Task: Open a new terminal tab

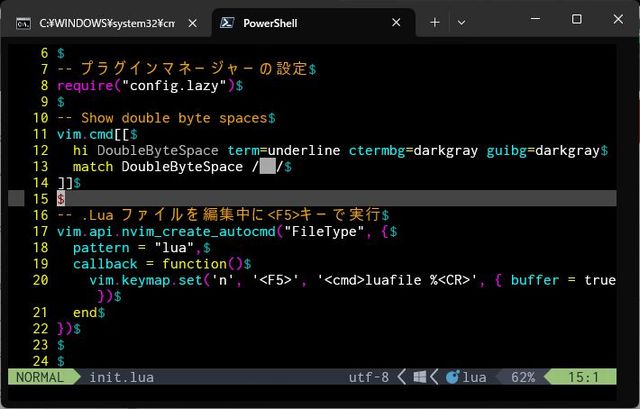Action: point(435,22)
